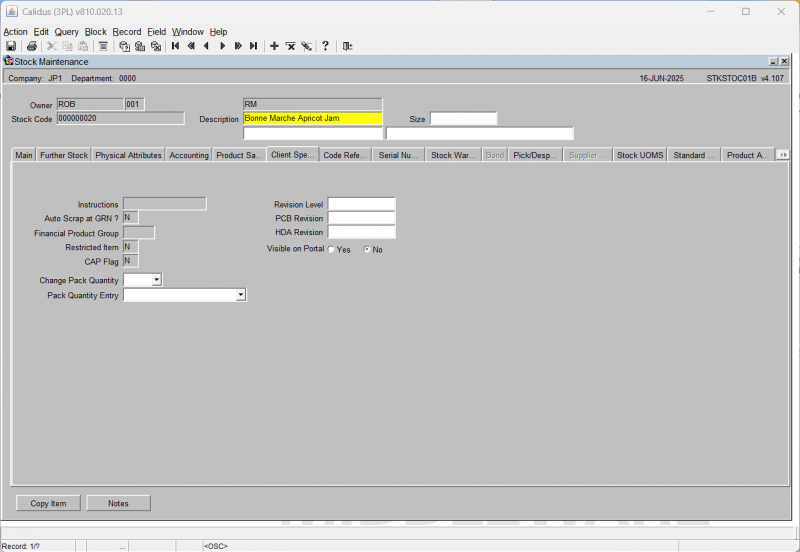This screenshot has width=800, height=552.
Task: Open the Field menu
Action: click(x=157, y=32)
